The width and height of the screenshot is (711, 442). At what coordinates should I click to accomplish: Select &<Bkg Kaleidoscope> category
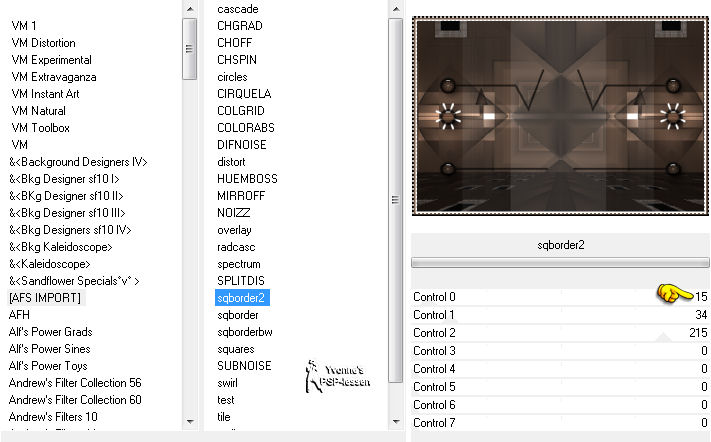[61, 247]
